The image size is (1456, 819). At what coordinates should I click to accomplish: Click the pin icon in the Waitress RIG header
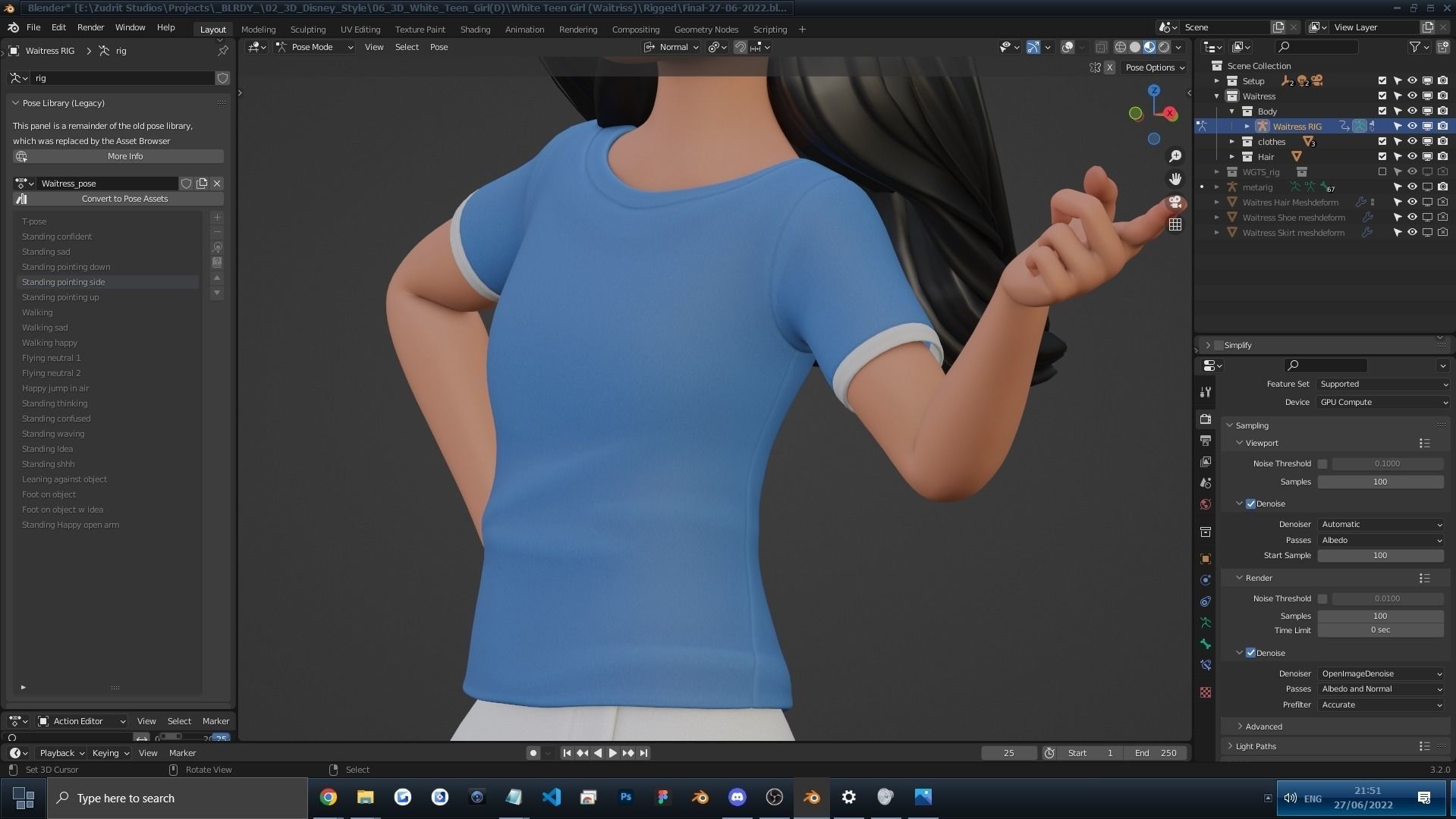[222, 51]
